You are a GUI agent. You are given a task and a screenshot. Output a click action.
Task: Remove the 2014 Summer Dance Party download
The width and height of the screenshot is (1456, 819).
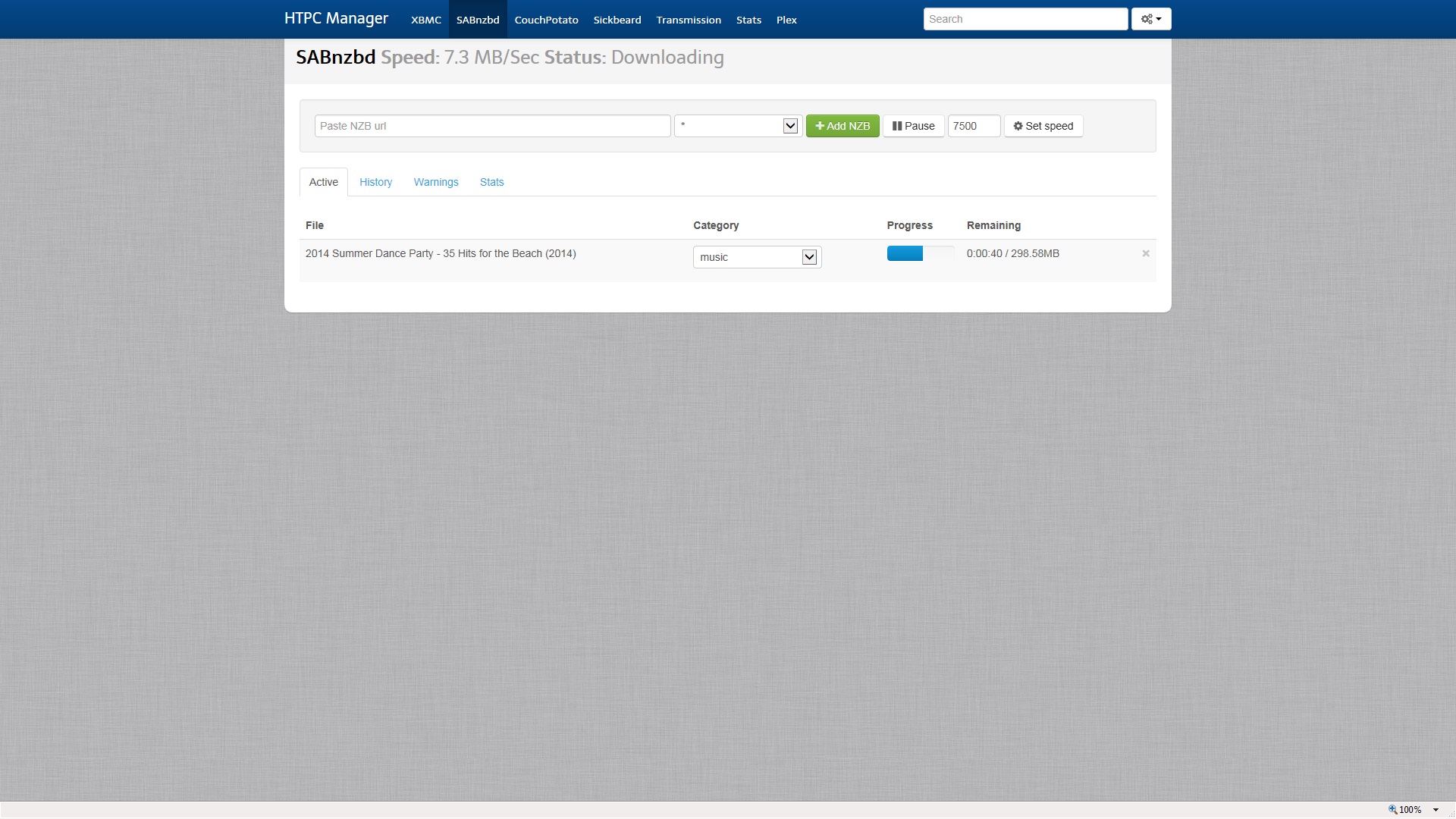[1146, 253]
